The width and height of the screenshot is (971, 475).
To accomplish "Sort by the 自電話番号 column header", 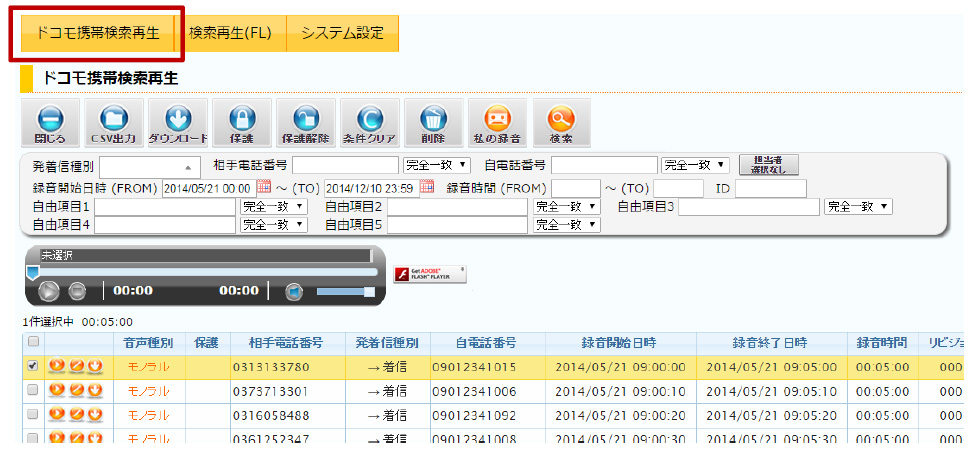I will point(486,342).
